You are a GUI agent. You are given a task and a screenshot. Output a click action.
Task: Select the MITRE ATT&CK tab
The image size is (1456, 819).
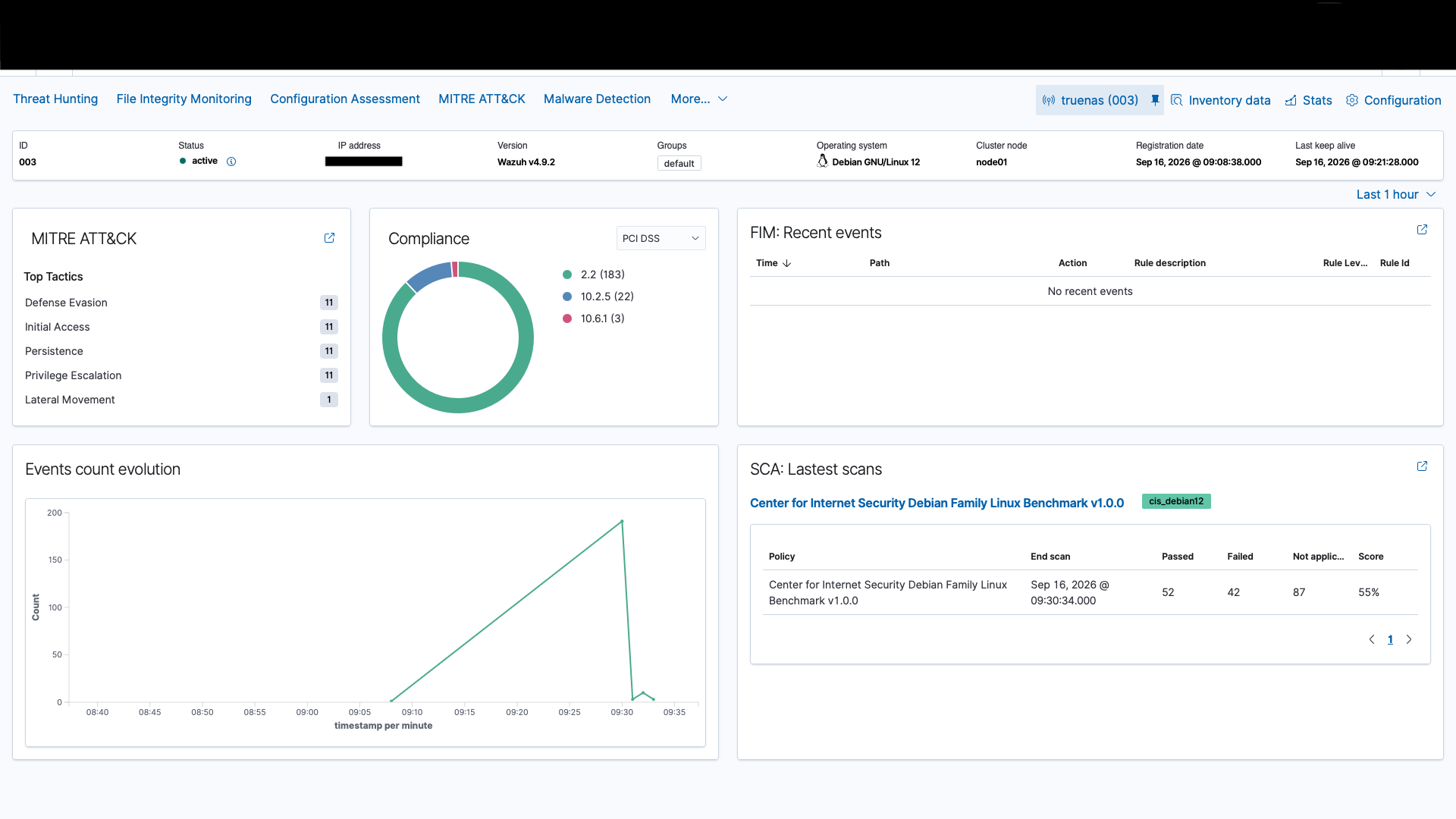pyautogui.click(x=482, y=99)
